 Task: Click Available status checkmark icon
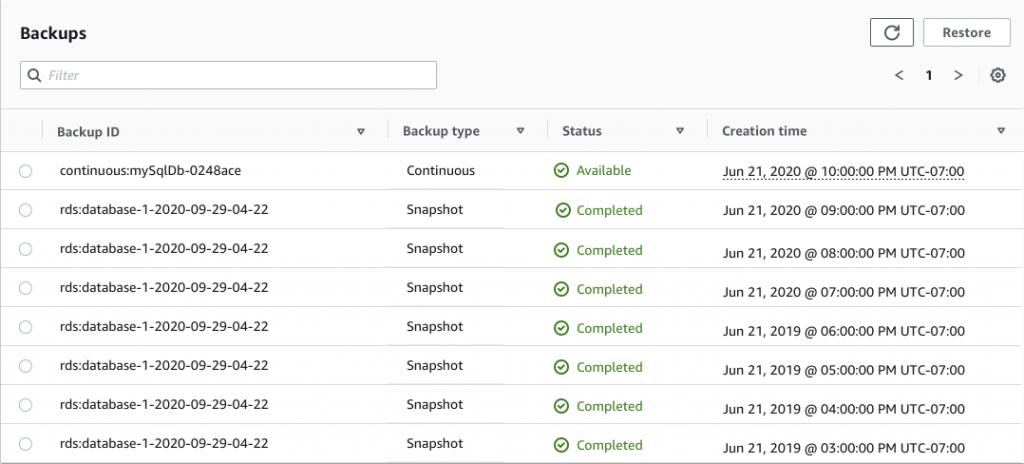click(562, 171)
